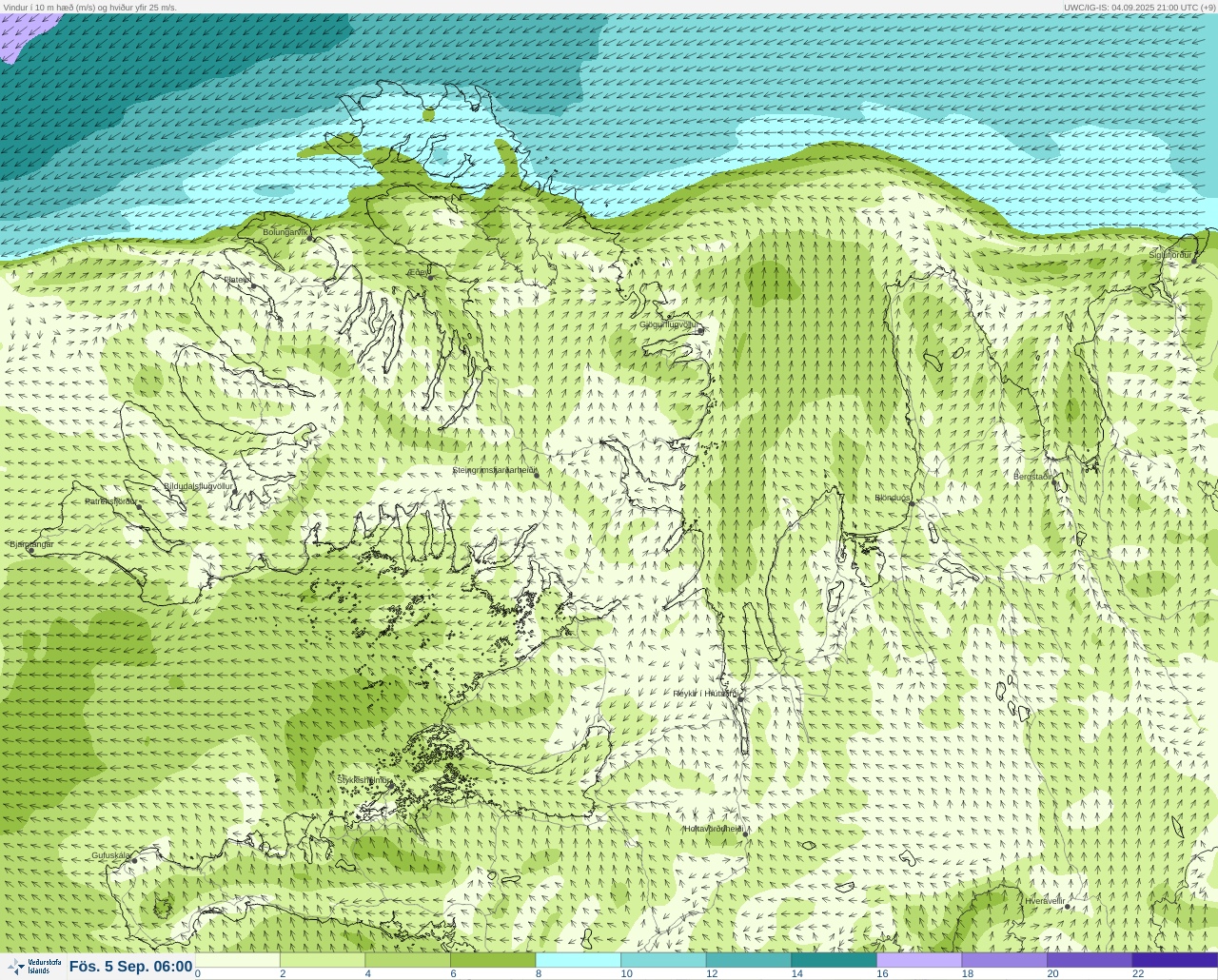Select the dark indigo legend swatch above 22
The width and height of the screenshot is (1218, 980).
tap(1174, 960)
